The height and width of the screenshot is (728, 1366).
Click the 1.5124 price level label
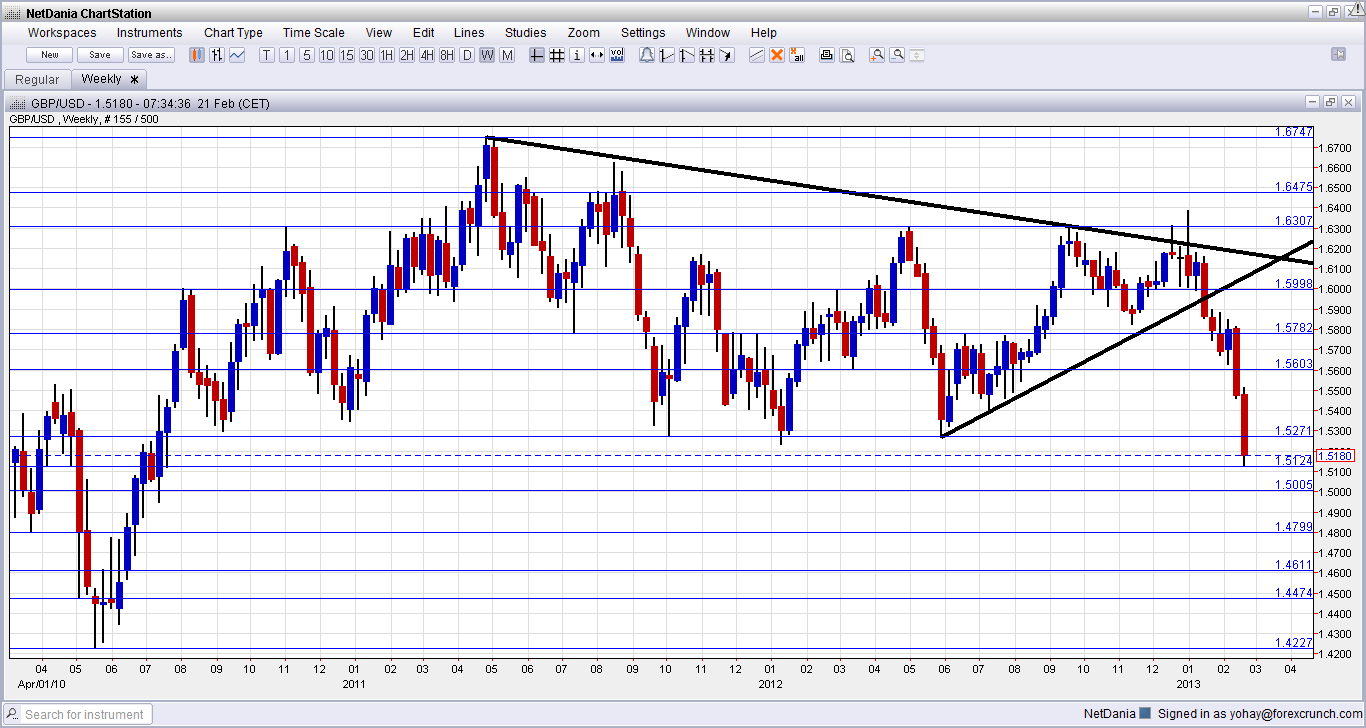pos(1293,461)
